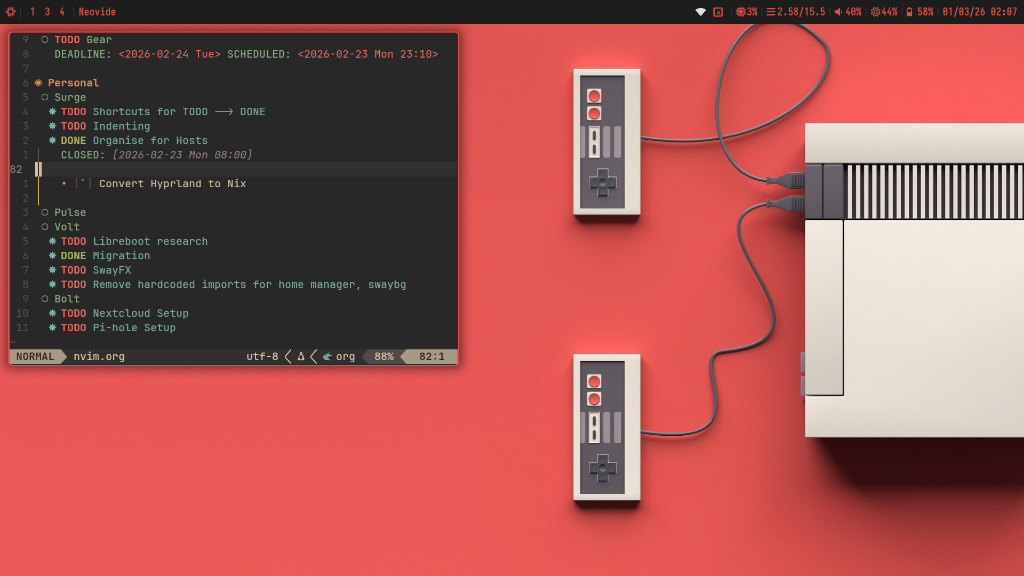
Task: Toggle the TODO keyword on Libreboot research
Action: click(x=73, y=242)
